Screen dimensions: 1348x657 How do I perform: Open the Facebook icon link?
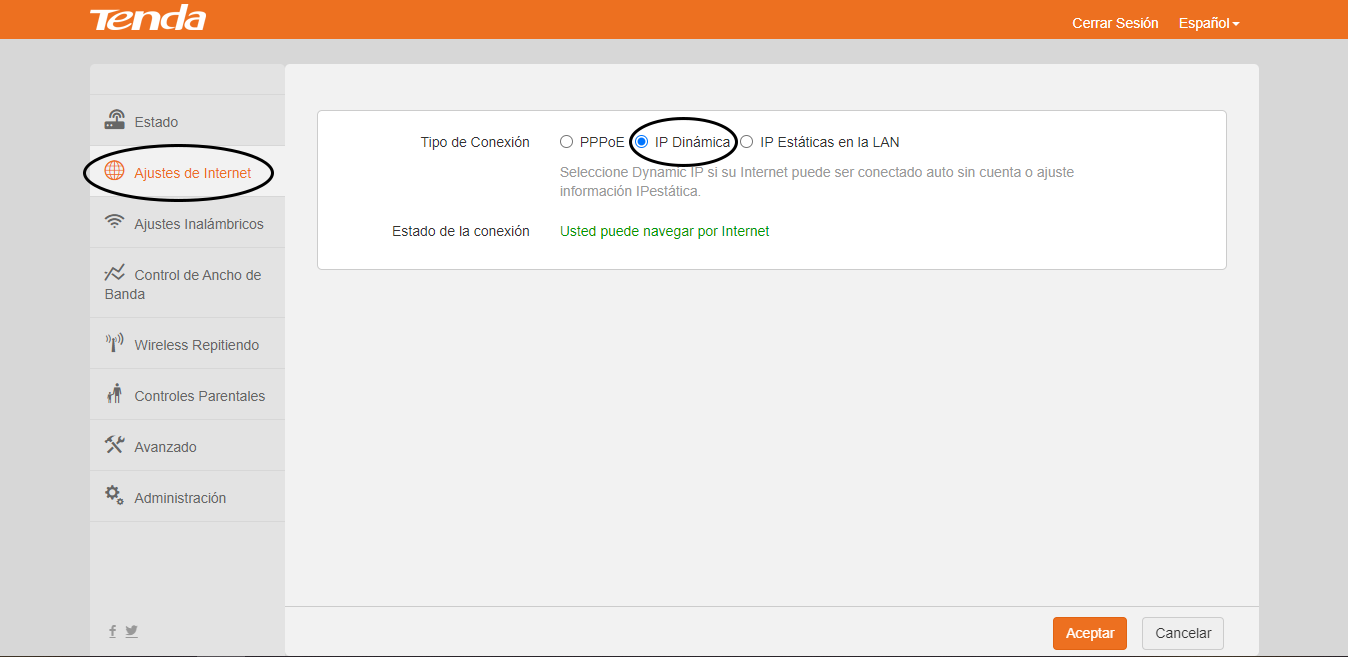pos(113,631)
